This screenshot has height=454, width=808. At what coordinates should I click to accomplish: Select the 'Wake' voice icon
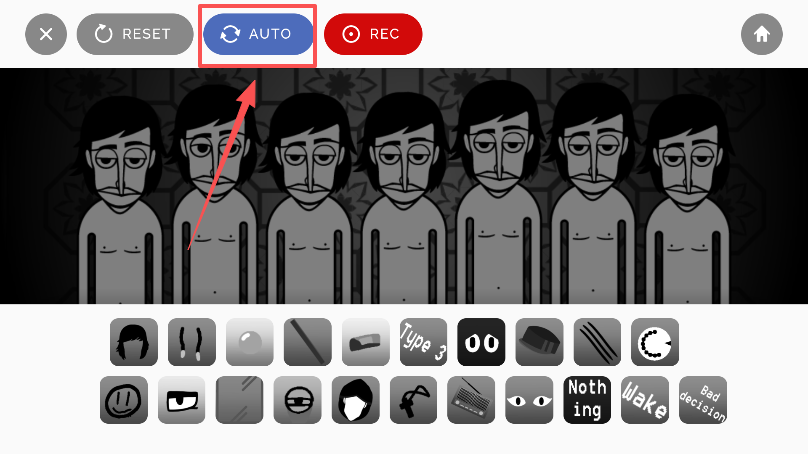645,400
